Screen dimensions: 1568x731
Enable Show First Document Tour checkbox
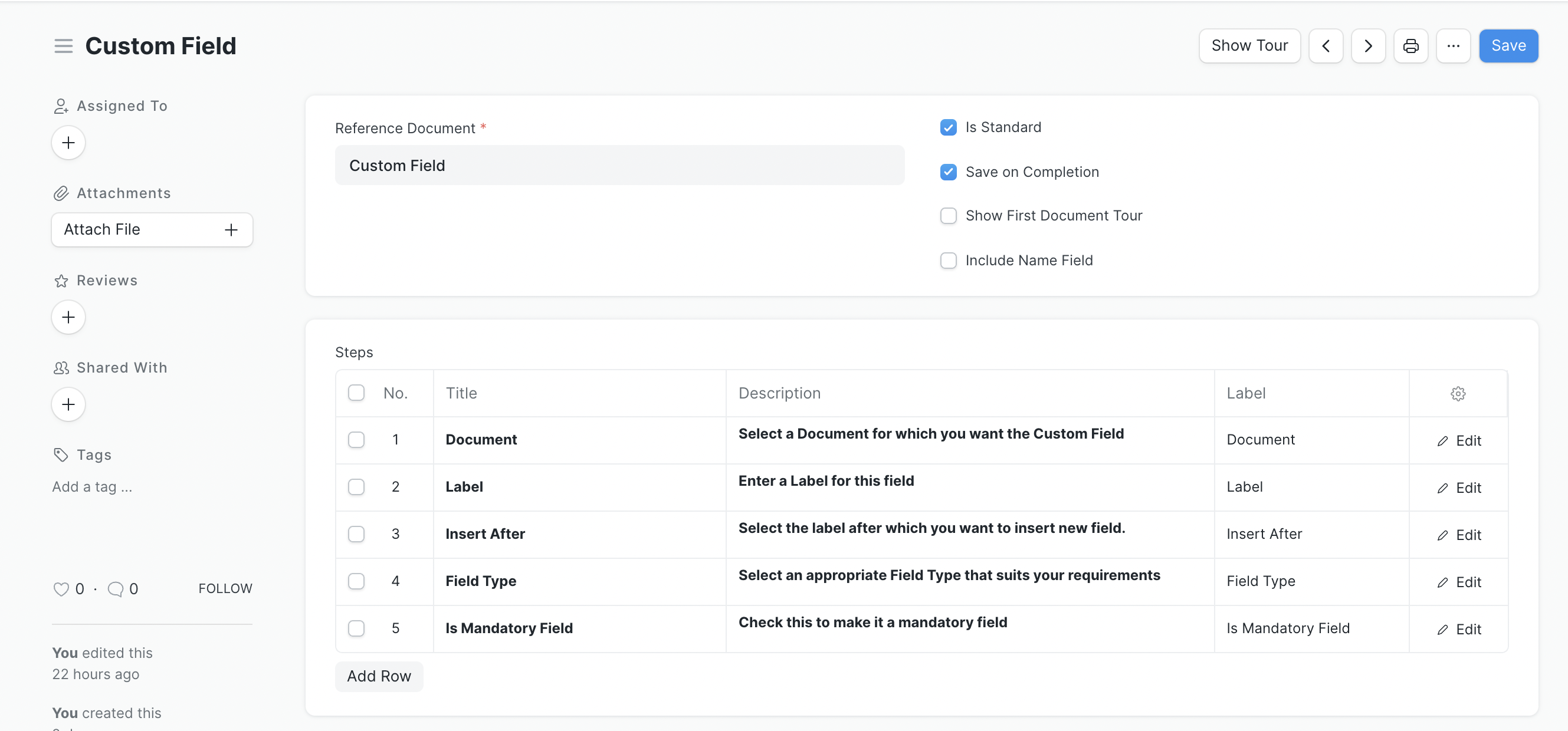point(948,216)
